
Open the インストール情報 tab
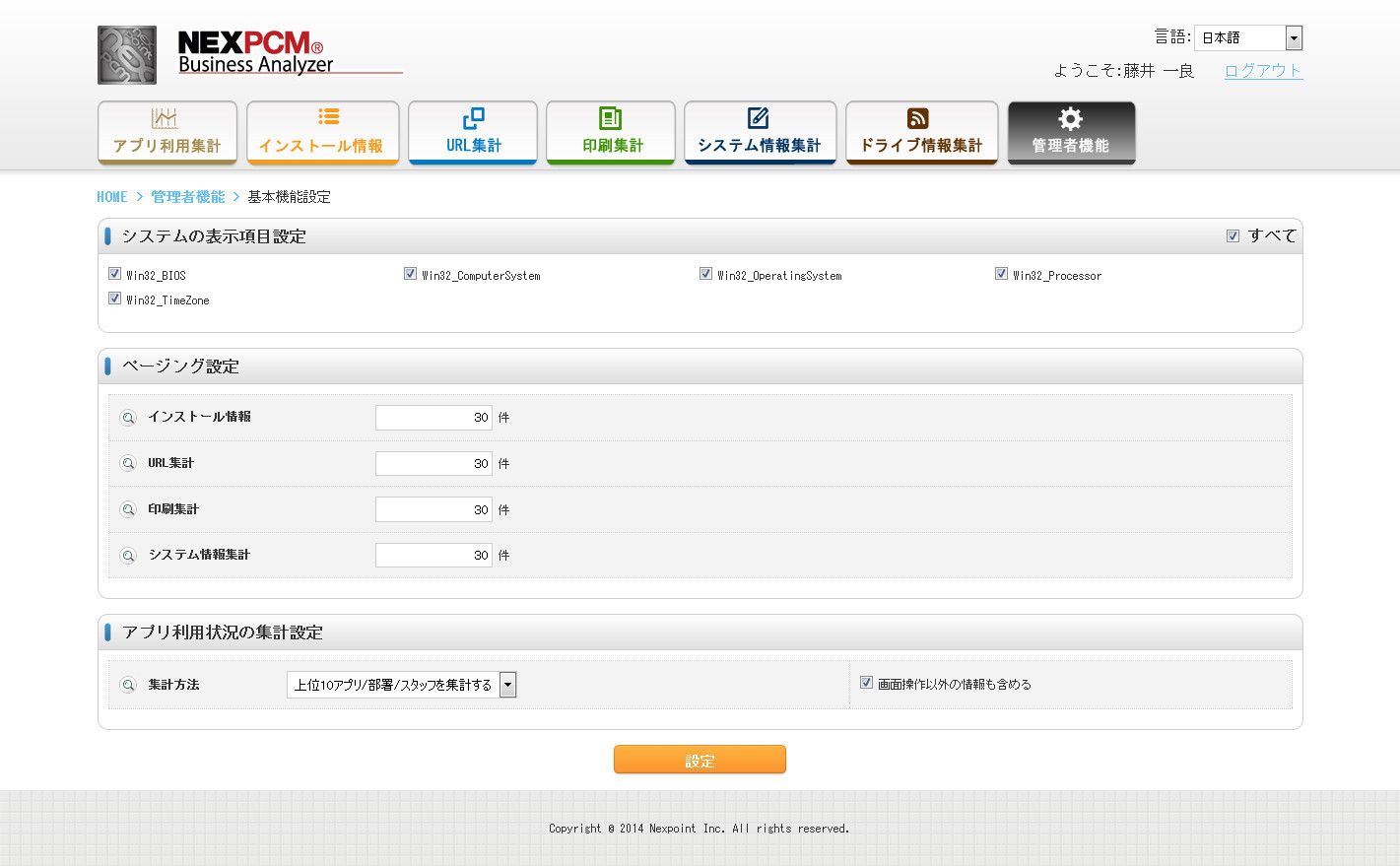tap(323, 133)
